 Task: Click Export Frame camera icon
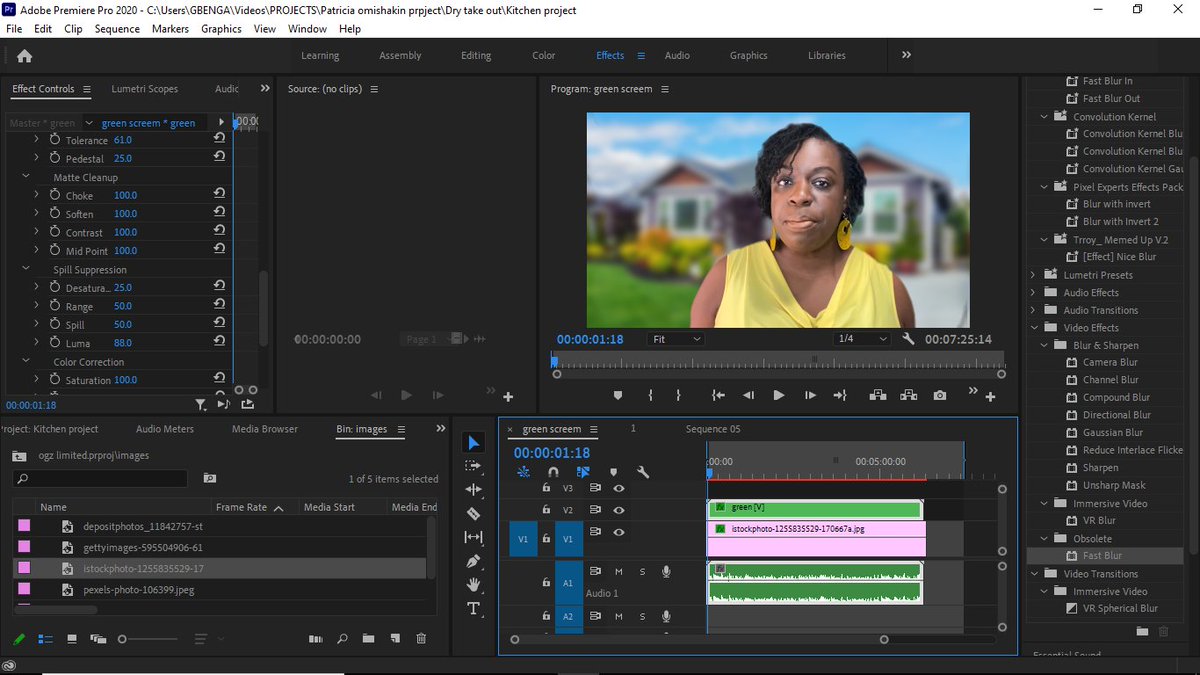(x=940, y=396)
